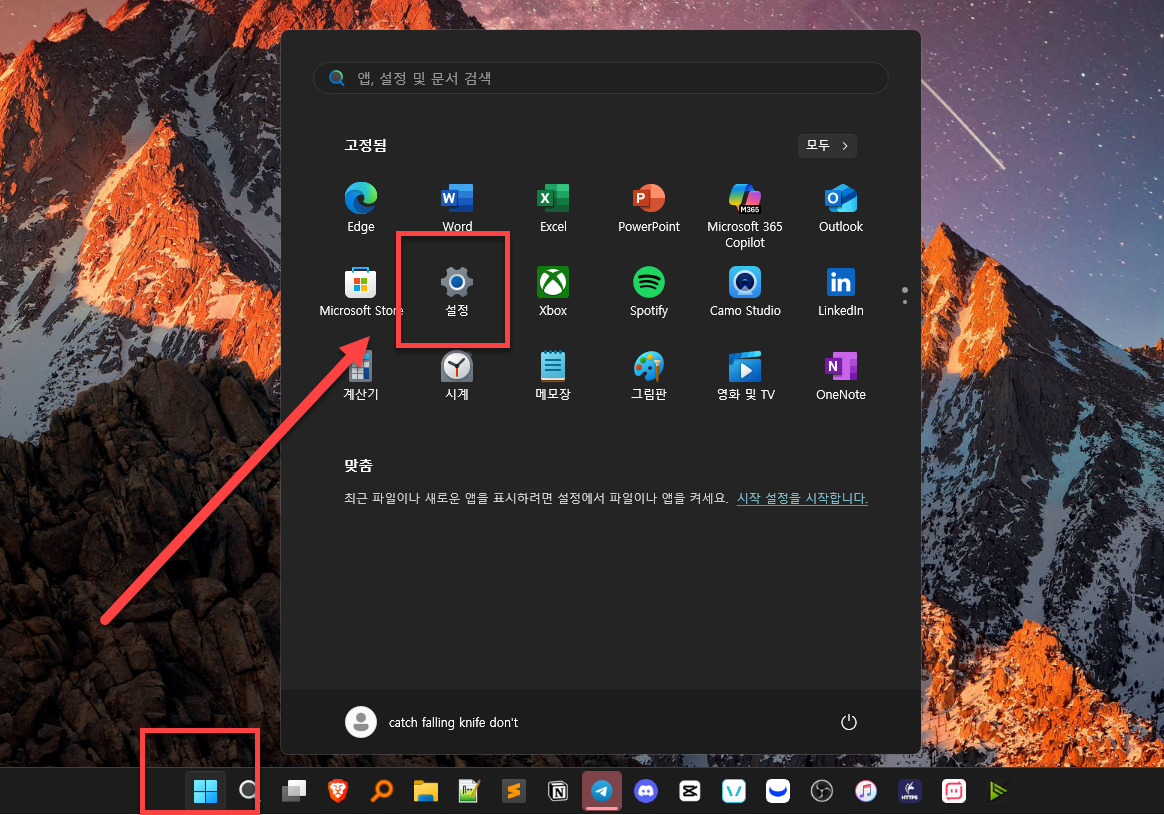The height and width of the screenshot is (815, 1164).
Task: Open Spotify
Action: (x=649, y=292)
